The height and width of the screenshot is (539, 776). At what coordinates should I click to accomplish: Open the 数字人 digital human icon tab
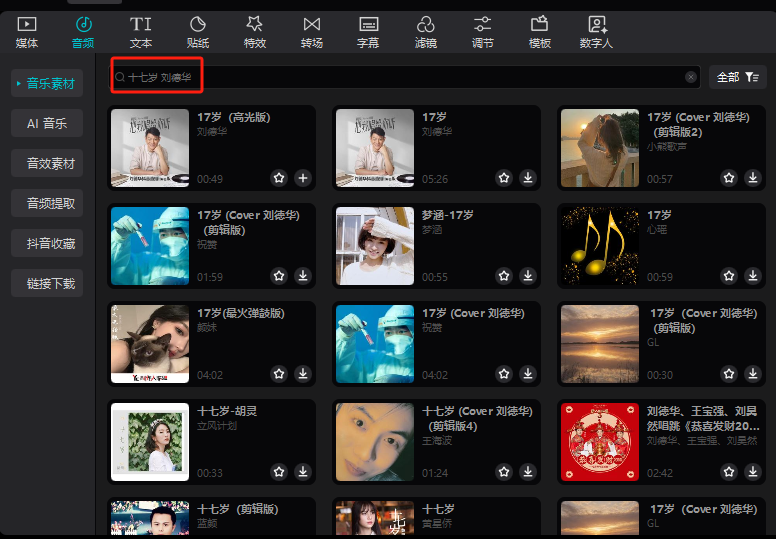[x=596, y=32]
